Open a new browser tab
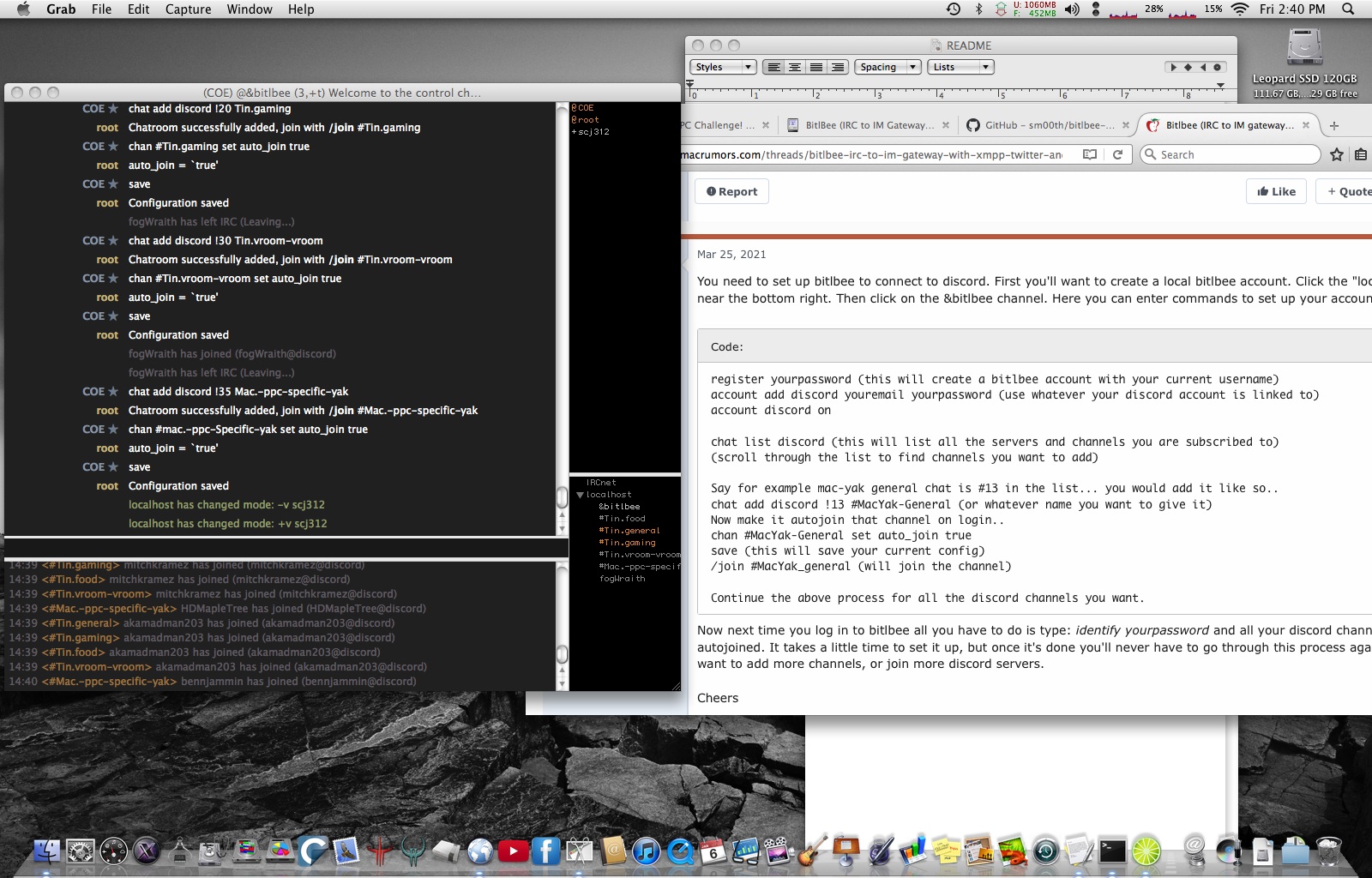This screenshot has width=1372, height=878. point(1333,126)
